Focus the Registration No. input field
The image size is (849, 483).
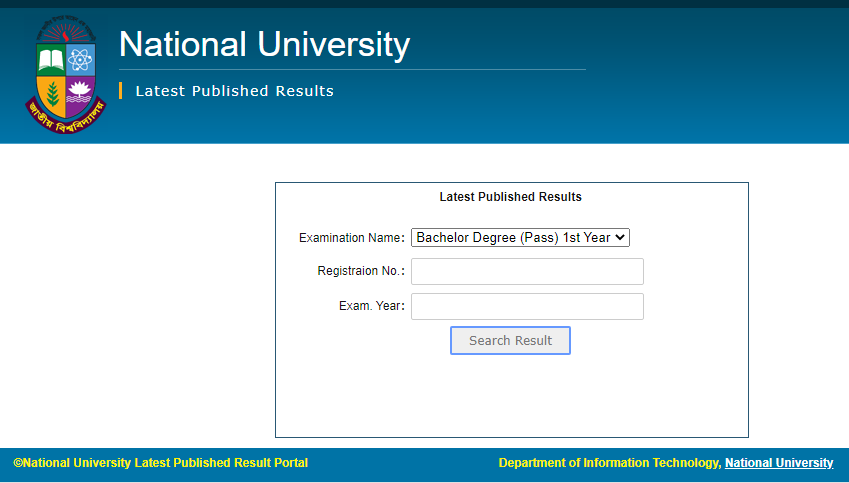527,271
